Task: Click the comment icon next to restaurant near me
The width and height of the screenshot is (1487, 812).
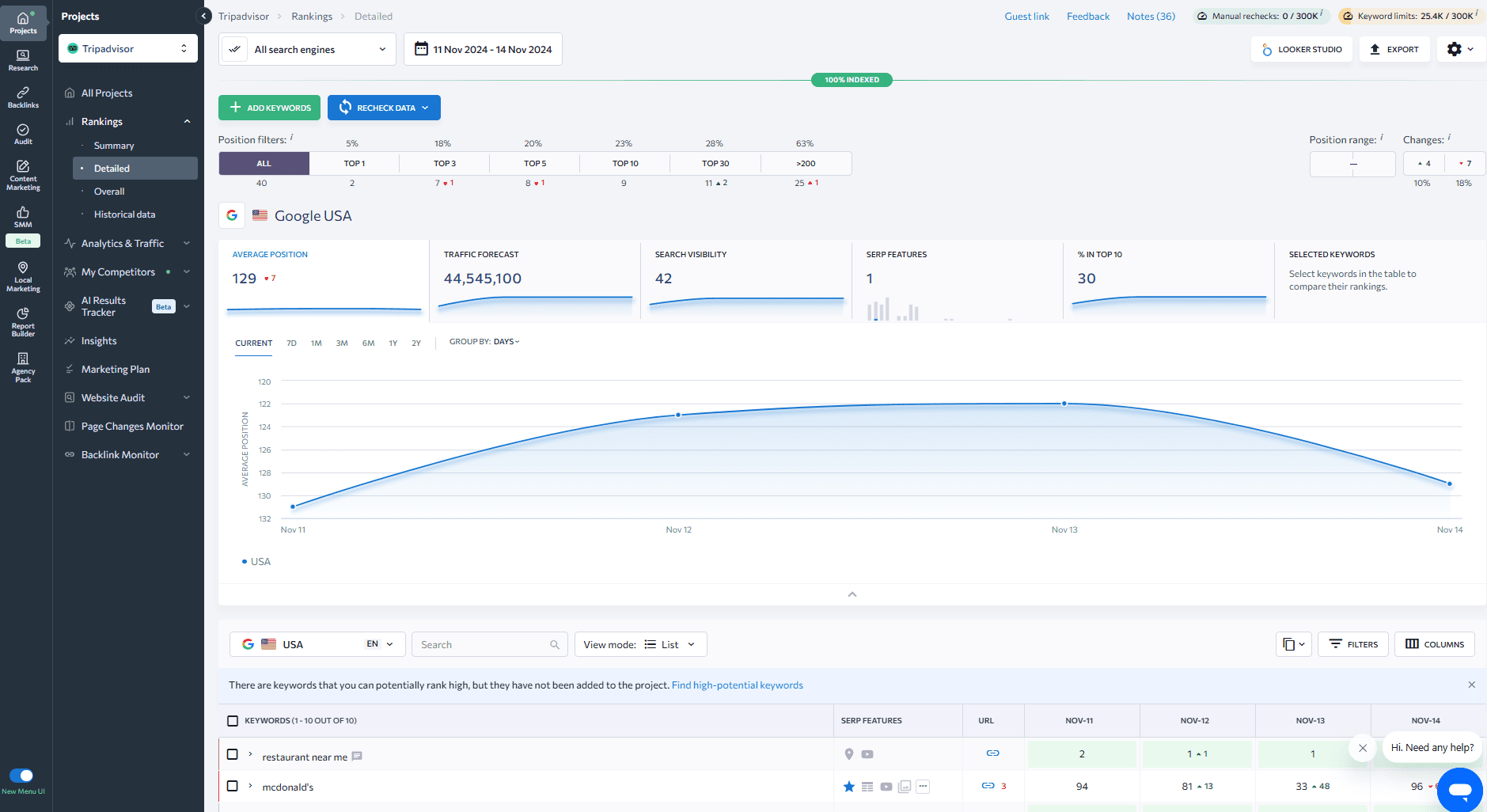Action: (x=357, y=756)
